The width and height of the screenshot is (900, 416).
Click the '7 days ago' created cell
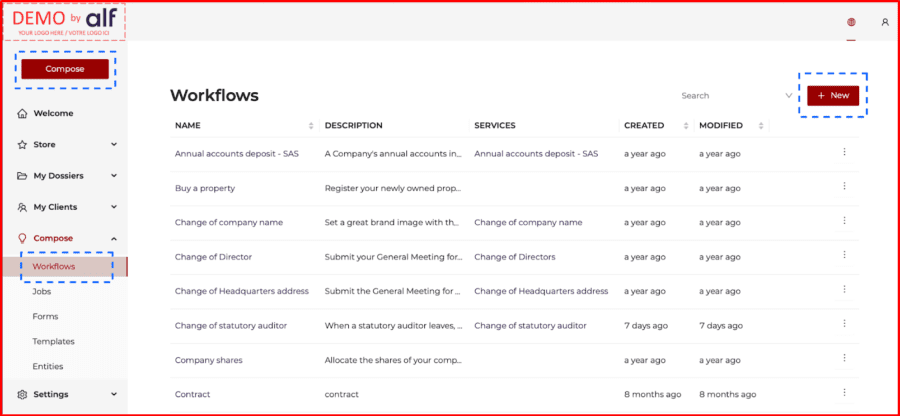coord(646,326)
